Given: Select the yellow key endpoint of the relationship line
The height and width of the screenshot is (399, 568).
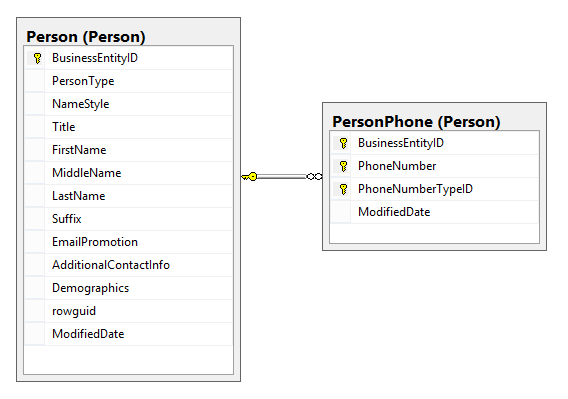Looking at the screenshot, I should (249, 176).
